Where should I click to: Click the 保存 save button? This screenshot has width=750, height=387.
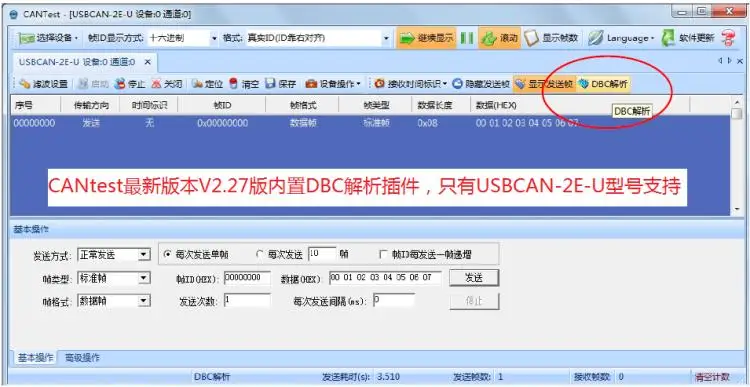coord(281,84)
